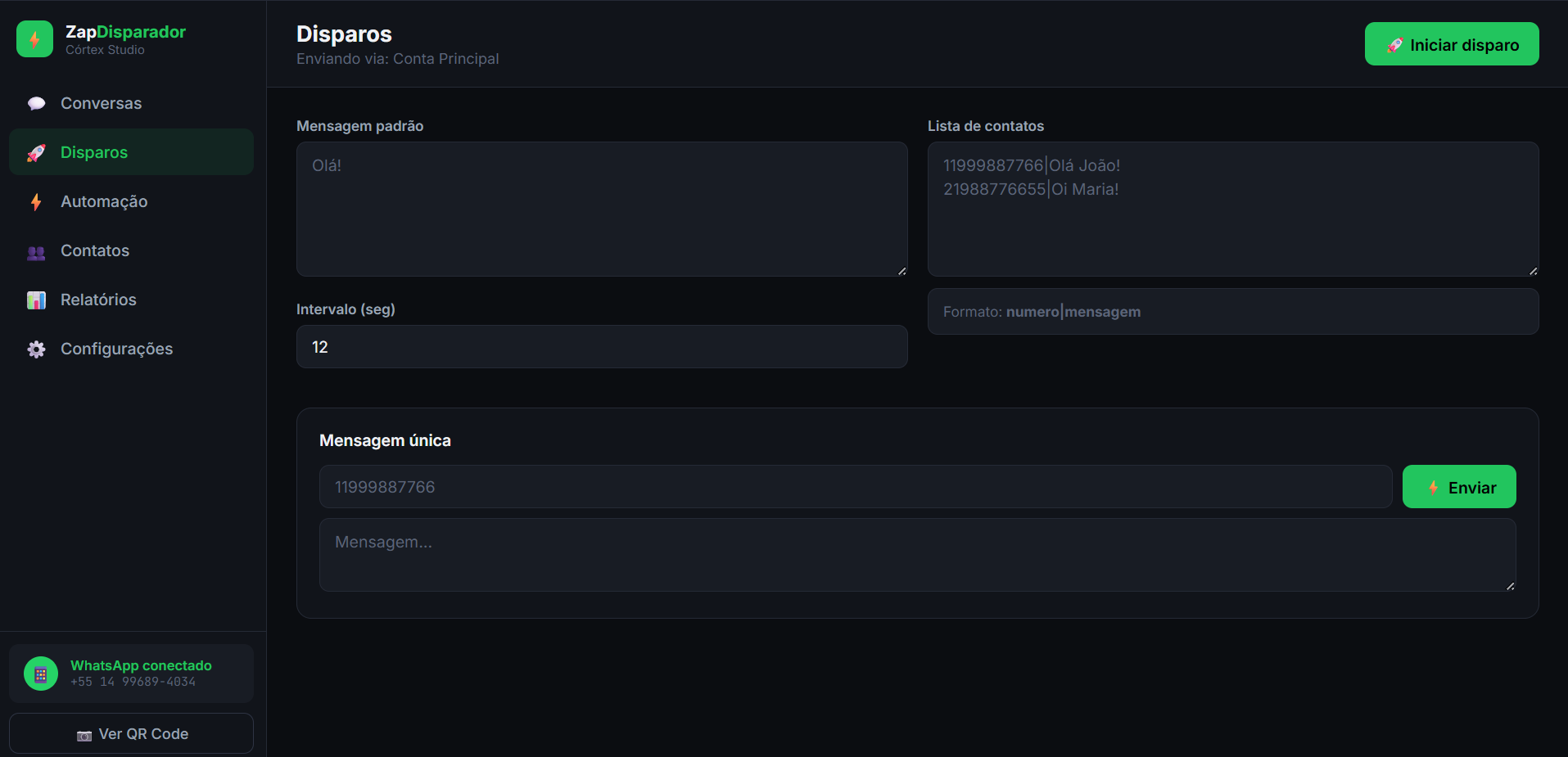Viewport: 1568px width, 757px height.
Task: Click the Contatos people icon
Action: point(36,250)
